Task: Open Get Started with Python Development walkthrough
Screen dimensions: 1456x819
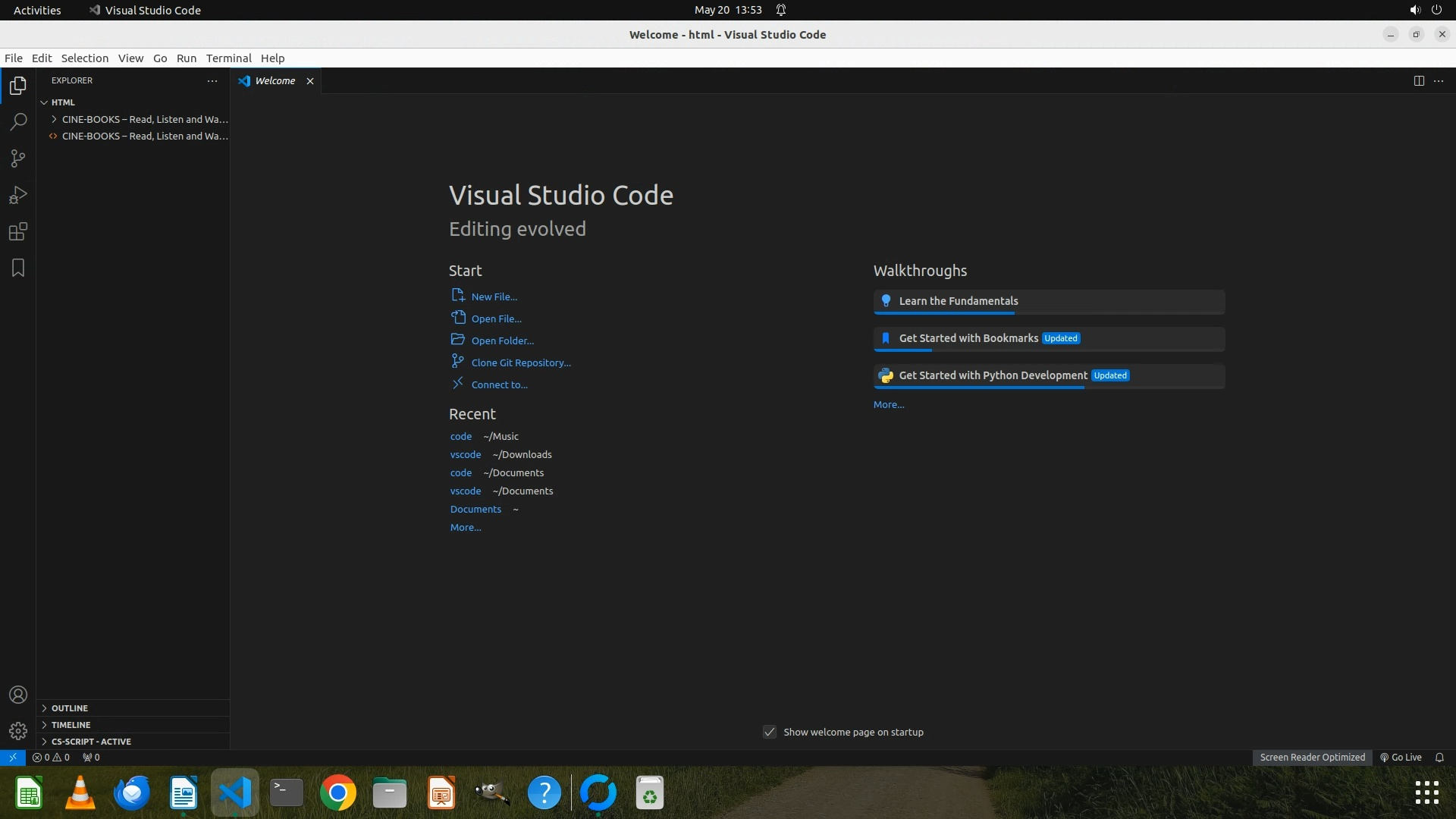Action: [993, 375]
